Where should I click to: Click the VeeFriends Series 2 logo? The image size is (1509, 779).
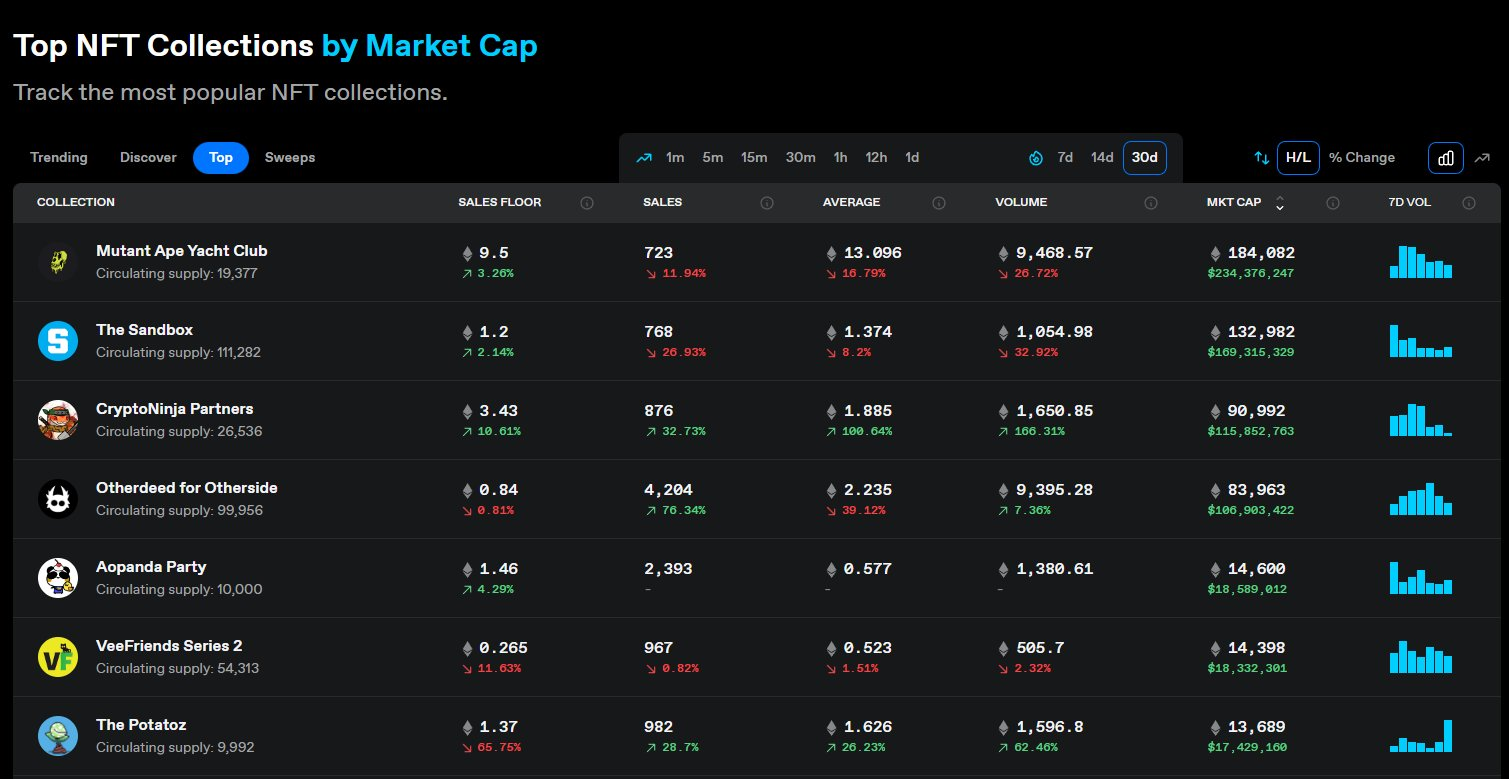click(58, 657)
